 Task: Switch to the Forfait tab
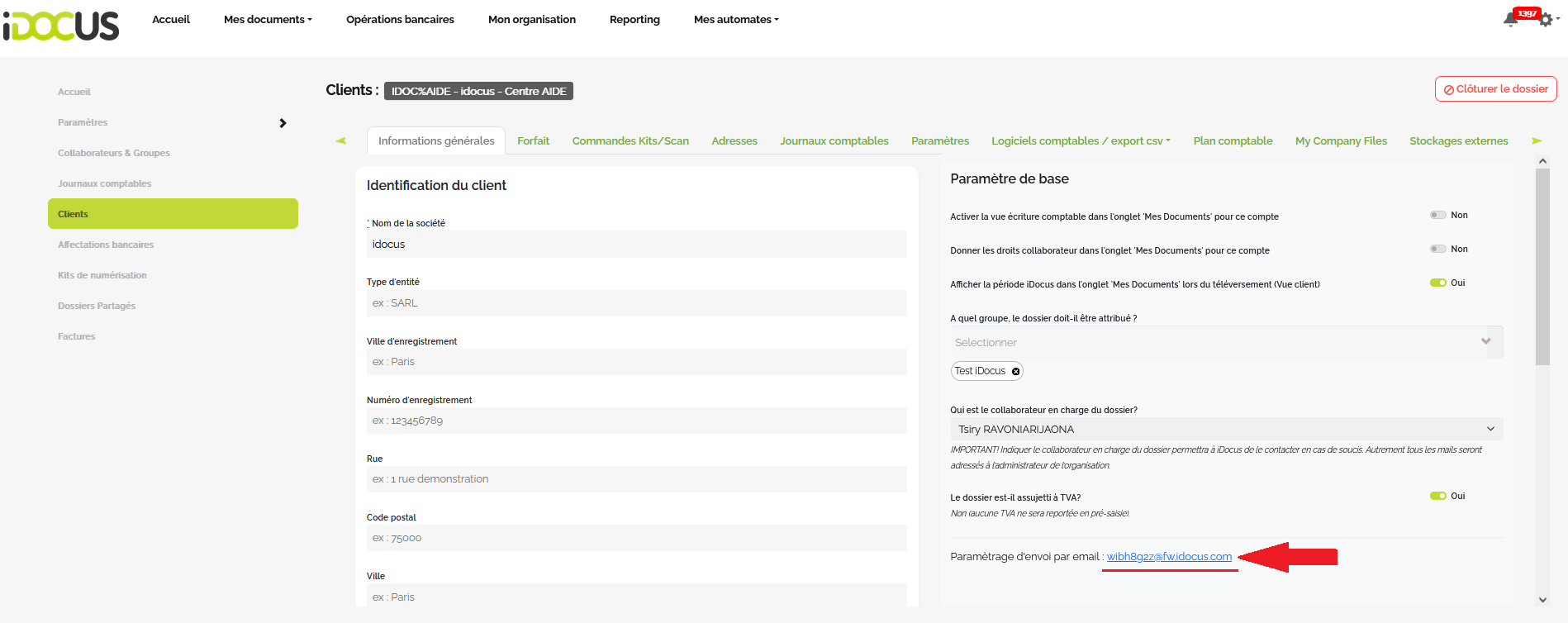(533, 141)
